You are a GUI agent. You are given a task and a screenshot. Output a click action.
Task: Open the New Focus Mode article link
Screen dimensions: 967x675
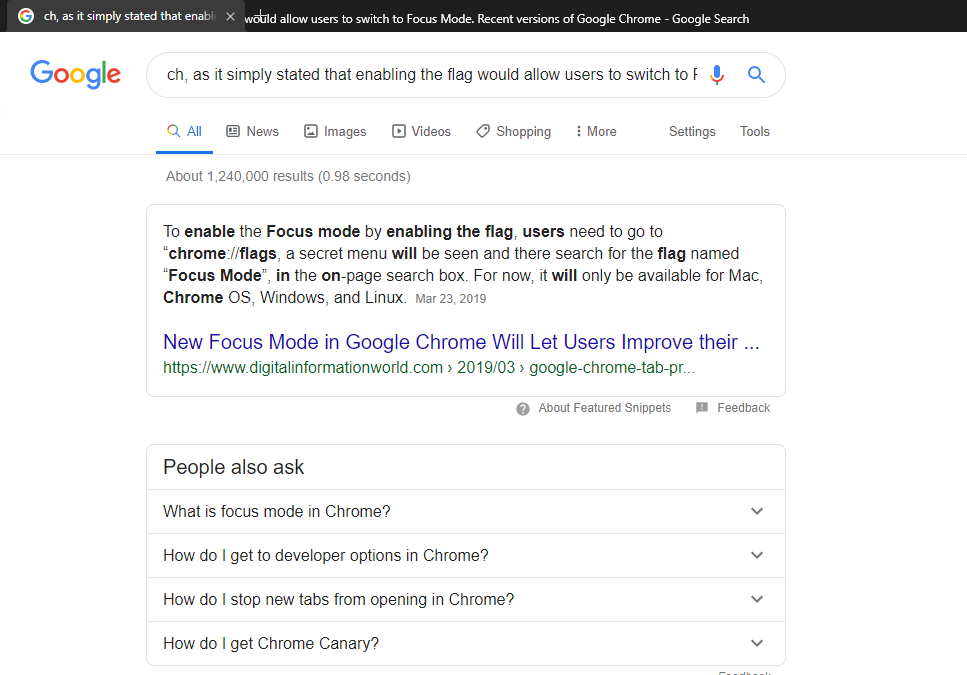coord(460,342)
